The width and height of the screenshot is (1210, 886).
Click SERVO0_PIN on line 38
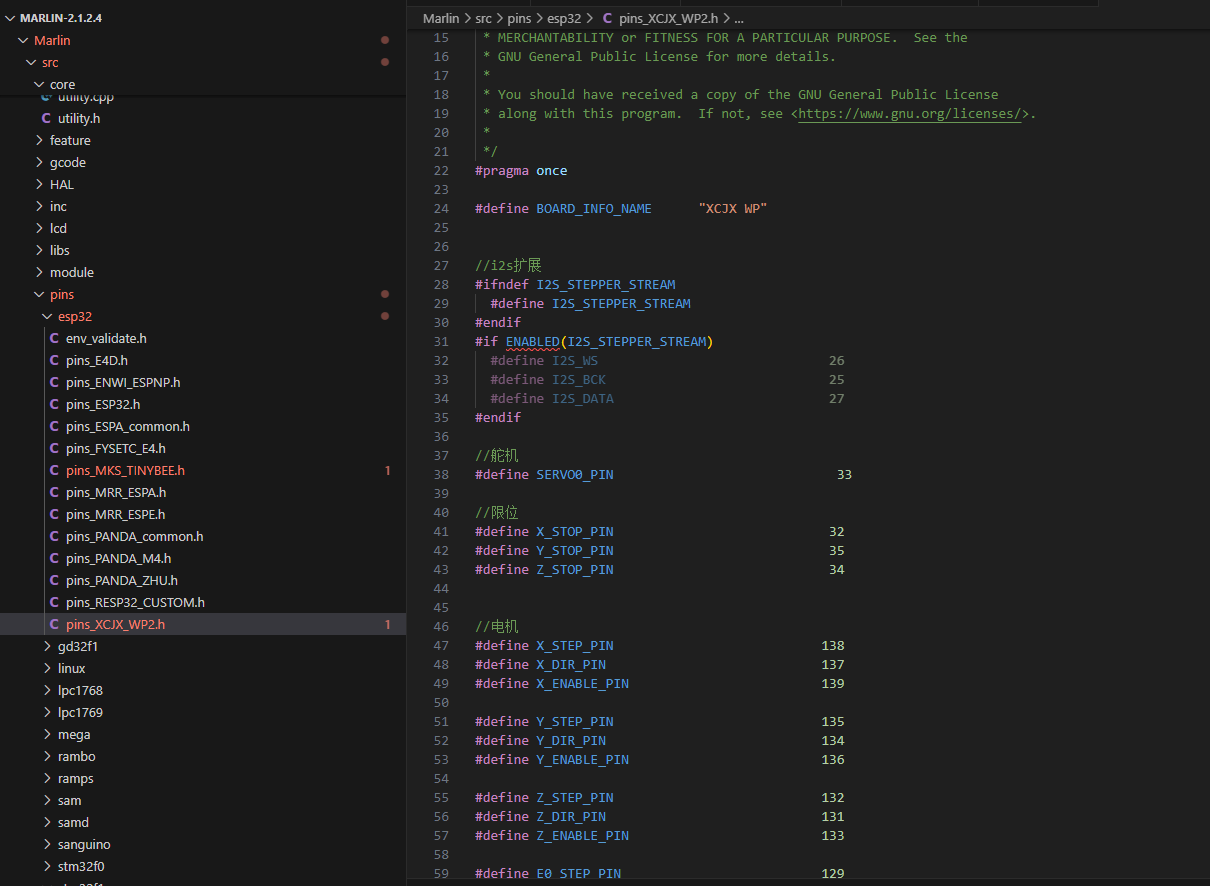575,474
